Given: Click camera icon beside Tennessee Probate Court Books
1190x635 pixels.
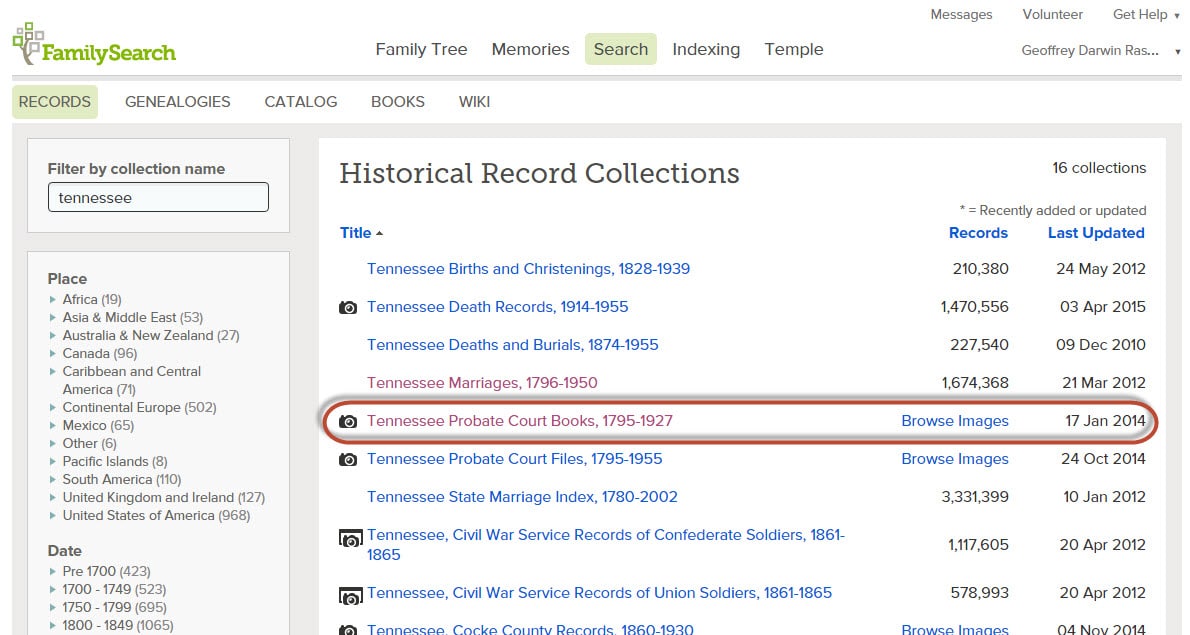Looking at the screenshot, I should [x=348, y=421].
